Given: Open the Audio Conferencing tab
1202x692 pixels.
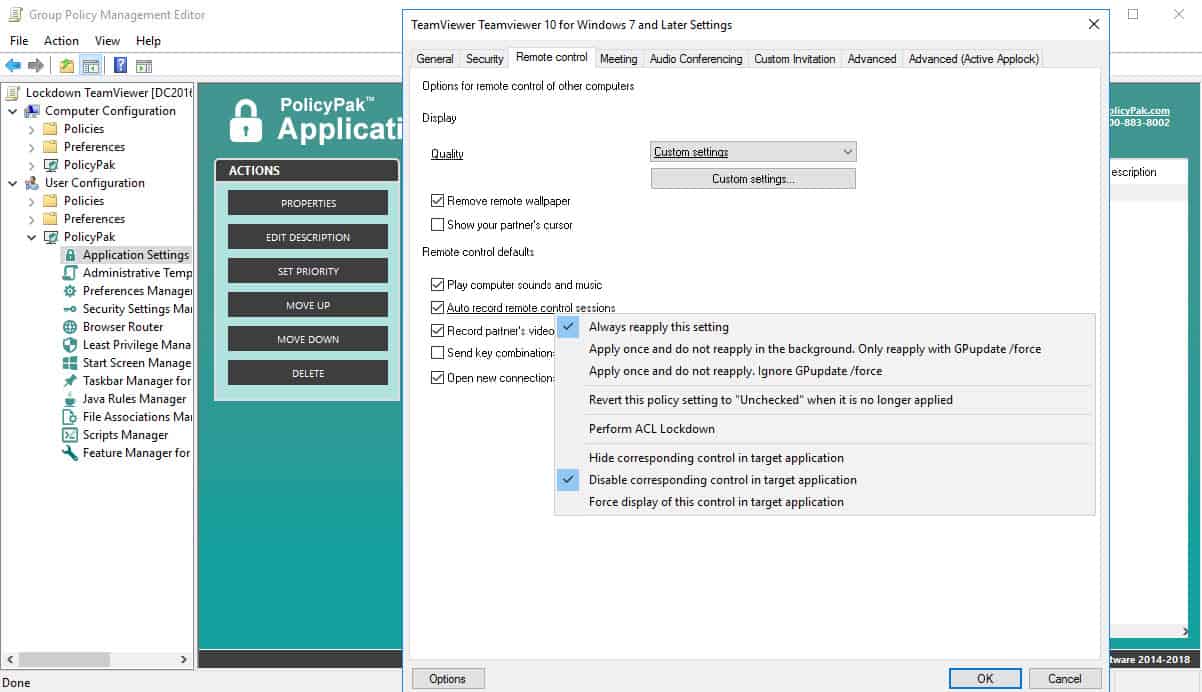Looking at the screenshot, I should (x=696, y=59).
